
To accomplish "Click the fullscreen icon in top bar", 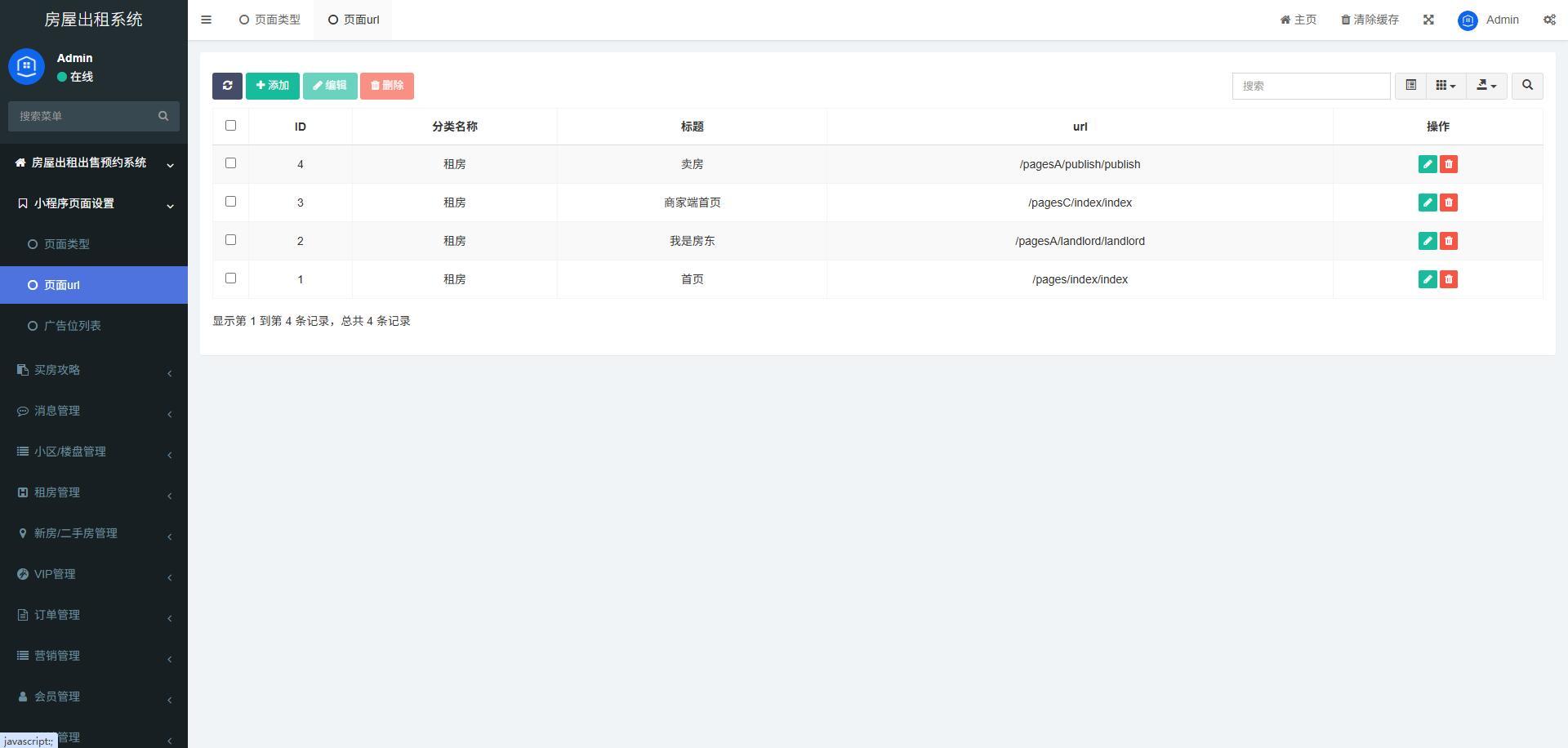I will click(1428, 20).
